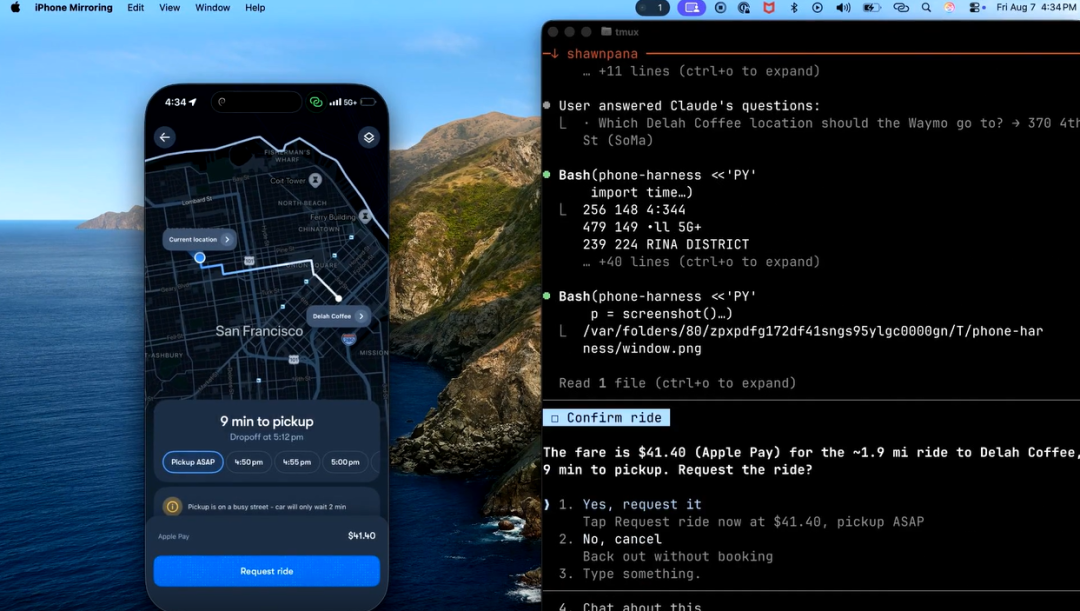Tap the green link icon in the phone status bar
The image size is (1080, 611).
coord(316,102)
